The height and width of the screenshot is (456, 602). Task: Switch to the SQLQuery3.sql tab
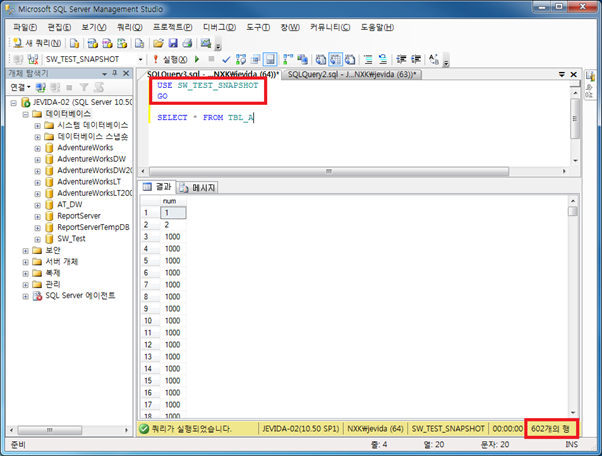click(x=212, y=74)
